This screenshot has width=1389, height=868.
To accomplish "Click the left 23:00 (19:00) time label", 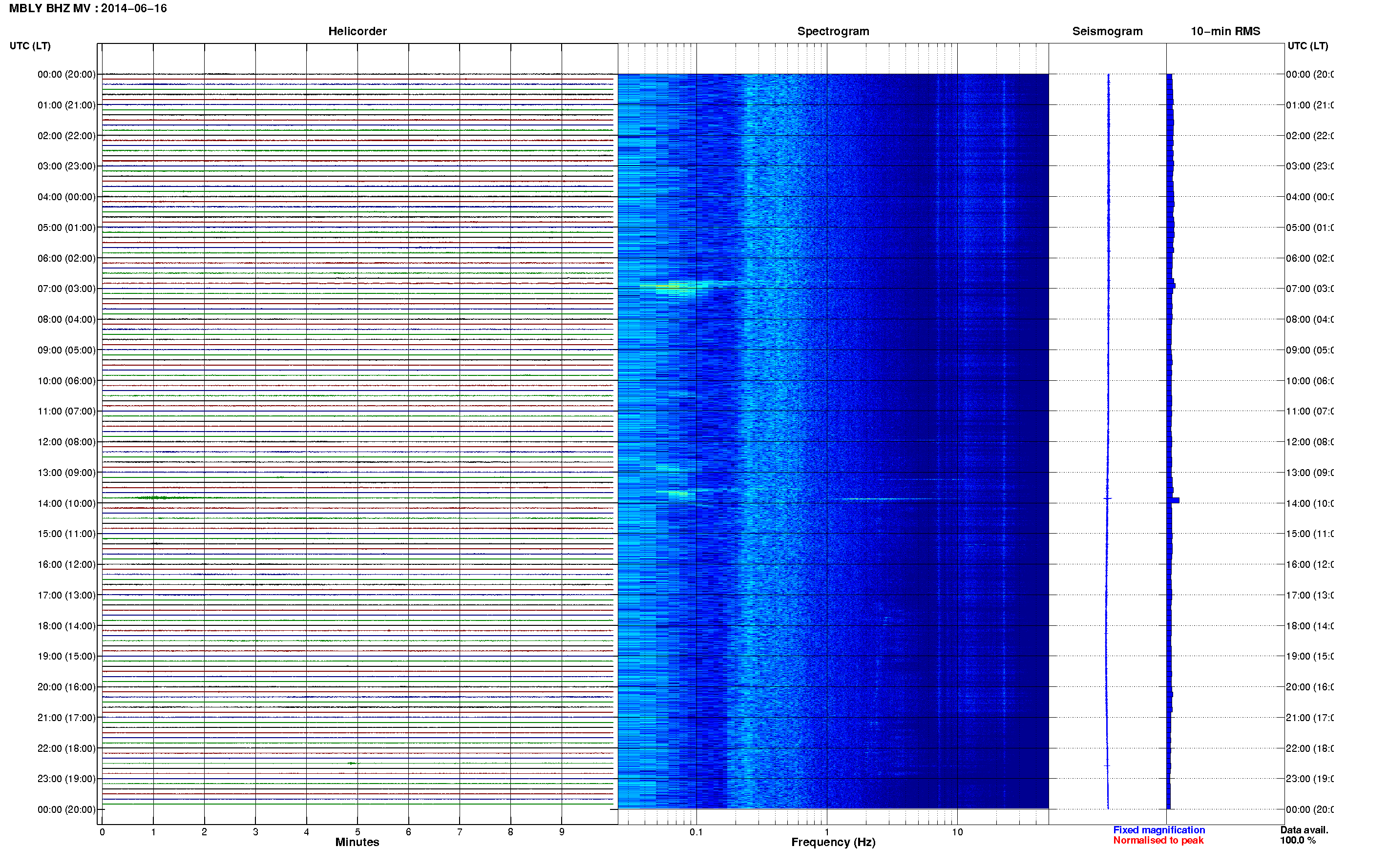I will point(66,779).
